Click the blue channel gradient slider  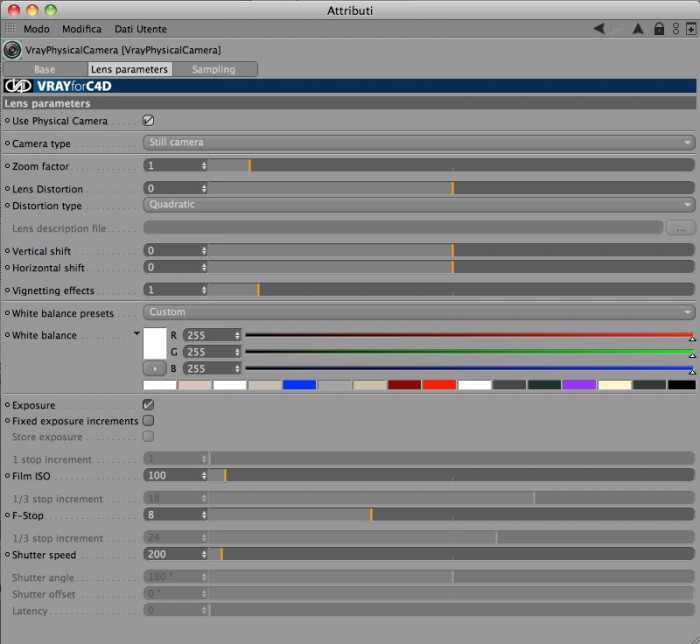pyautogui.click(x=470, y=369)
